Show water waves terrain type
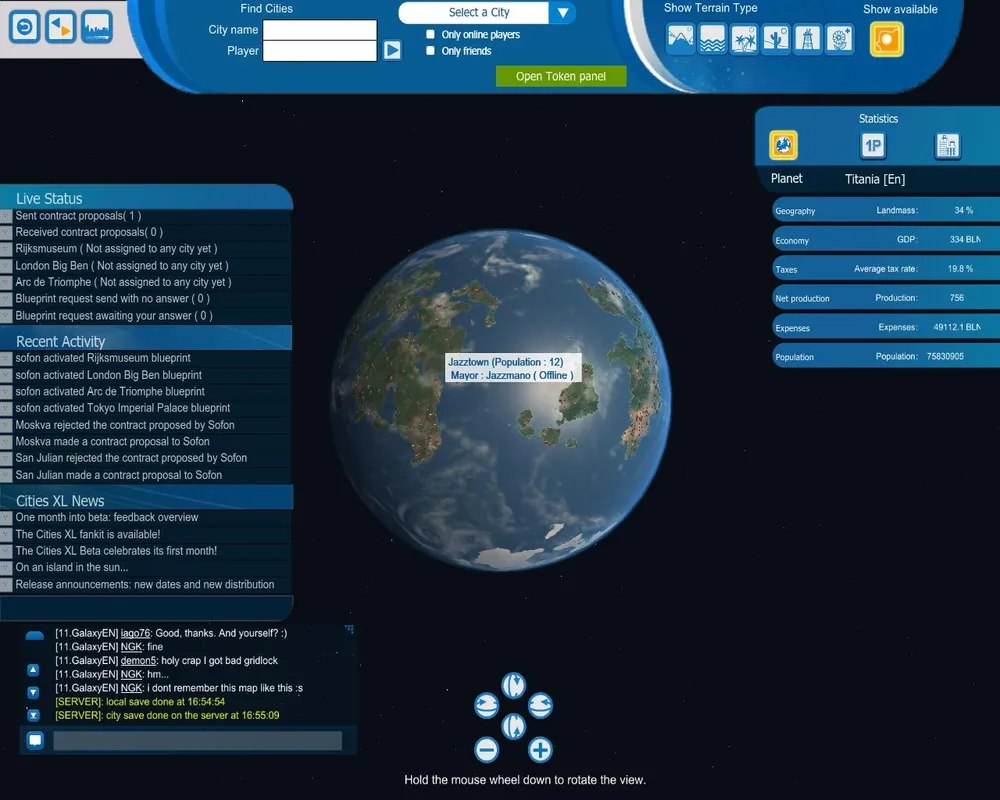Viewport: 1000px width, 800px height. coord(712,39)
